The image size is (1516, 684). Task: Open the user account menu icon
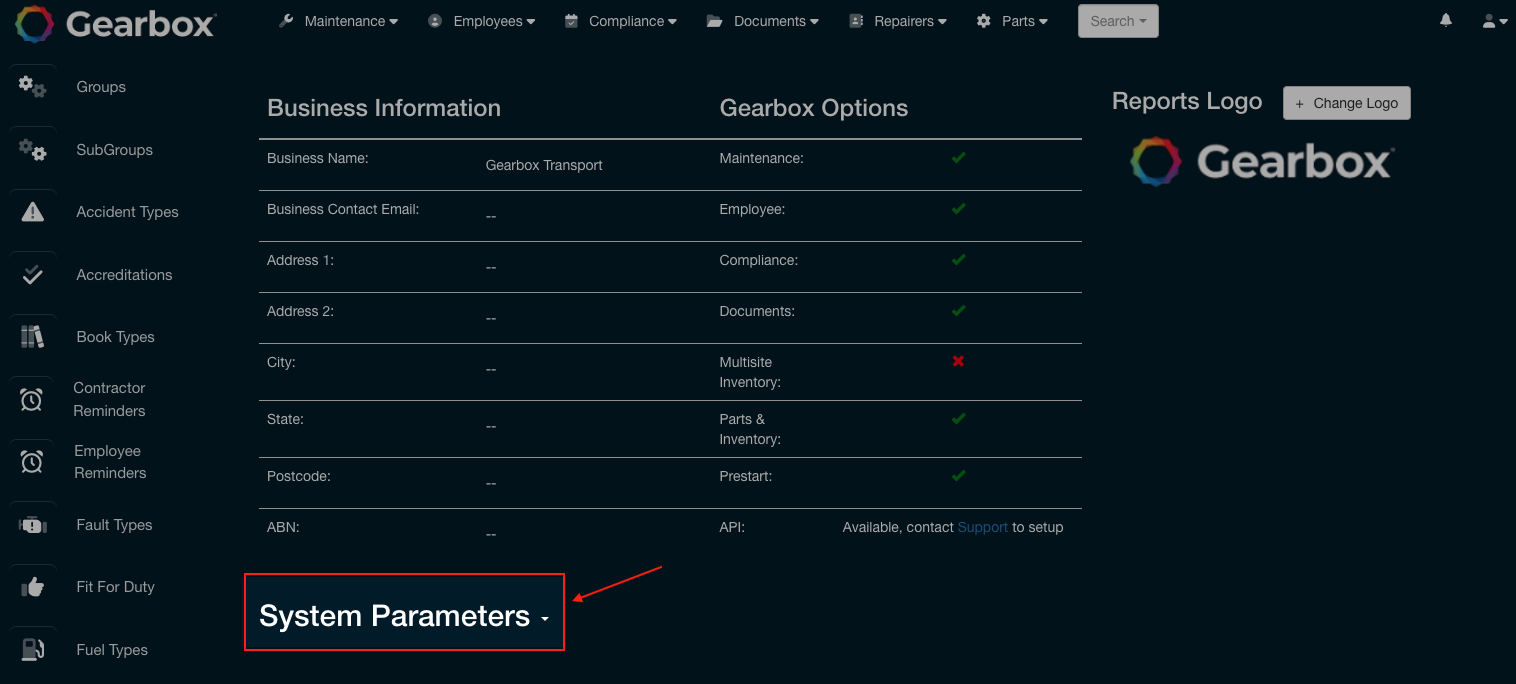pyautogui.click(x=1495, y=21)
